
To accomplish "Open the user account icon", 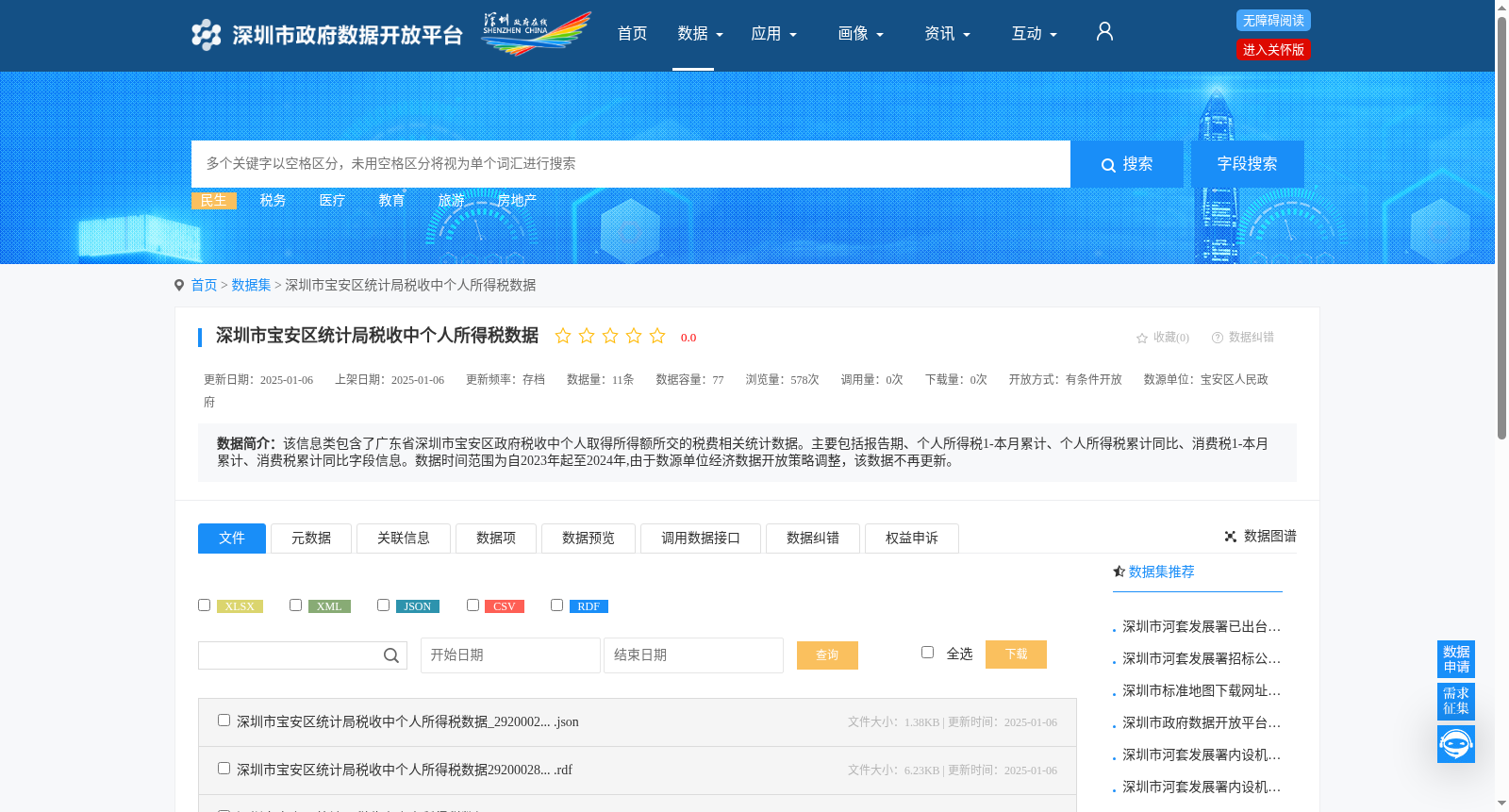I will (1104, 32).
